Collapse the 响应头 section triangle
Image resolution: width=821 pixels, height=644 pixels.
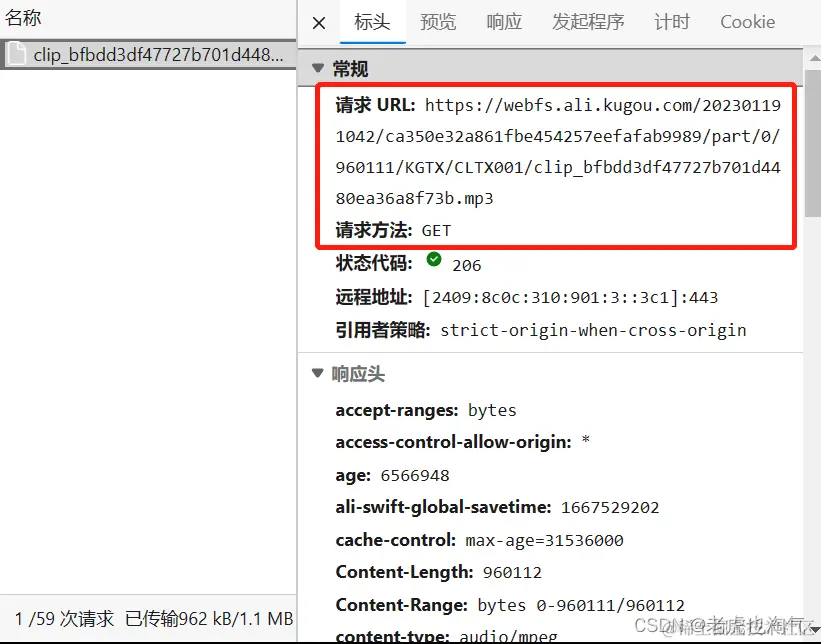(x=317, y=373)
